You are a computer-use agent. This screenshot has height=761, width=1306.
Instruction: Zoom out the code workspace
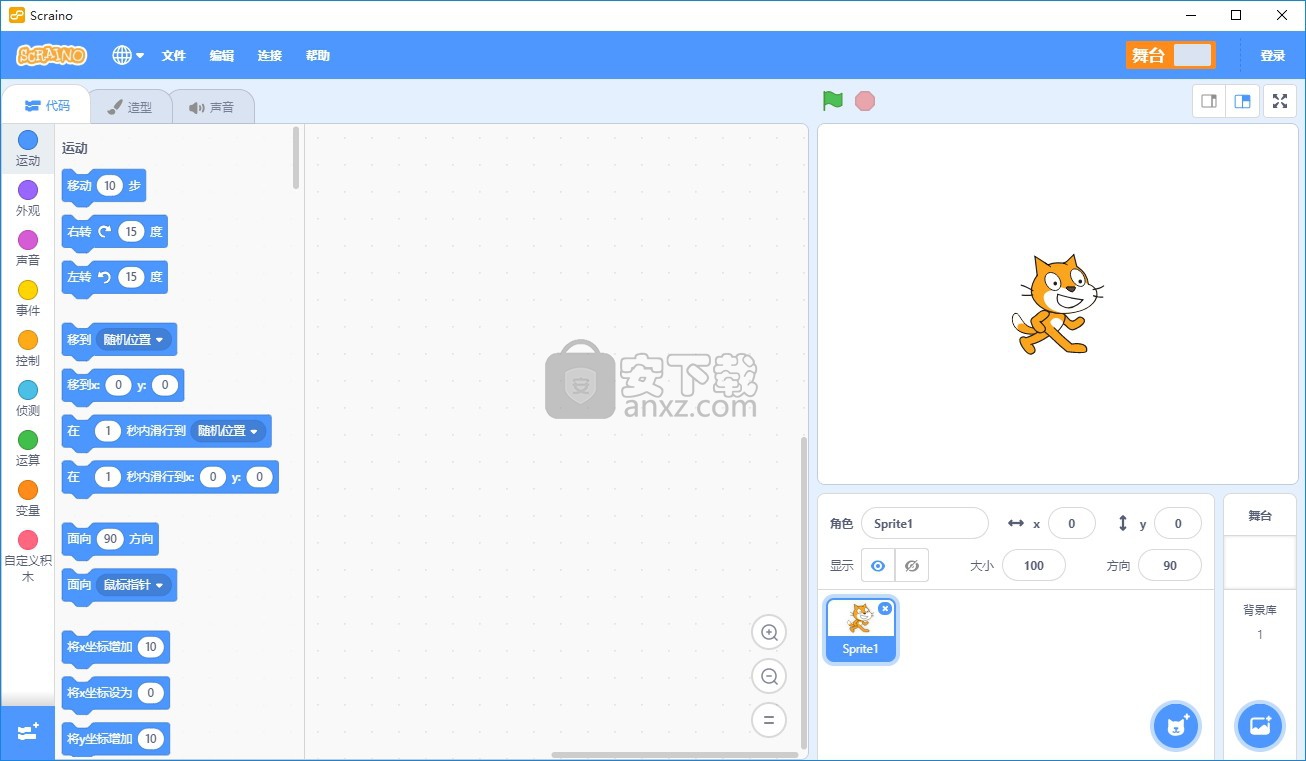coord(769,676)
